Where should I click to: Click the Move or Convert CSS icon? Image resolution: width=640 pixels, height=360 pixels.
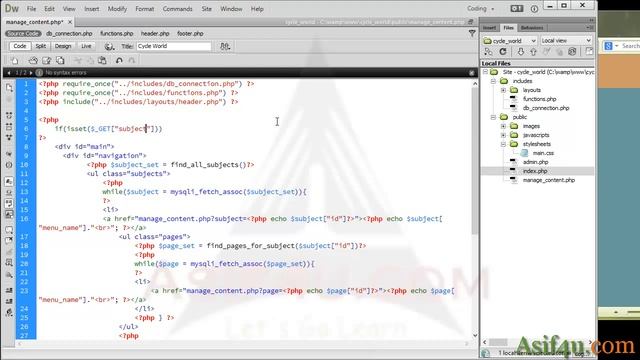point(9,275)
